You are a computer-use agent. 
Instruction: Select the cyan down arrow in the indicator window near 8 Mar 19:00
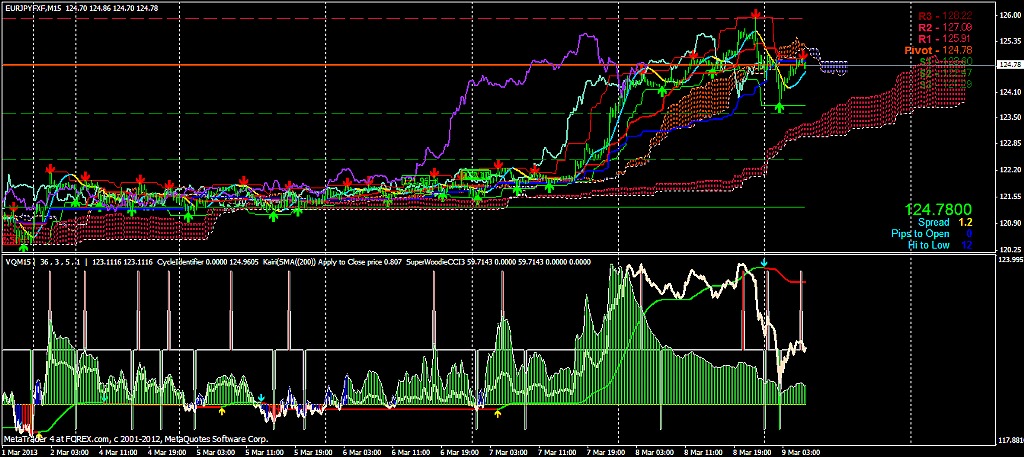pyautogui.click(x=765, y=263)
